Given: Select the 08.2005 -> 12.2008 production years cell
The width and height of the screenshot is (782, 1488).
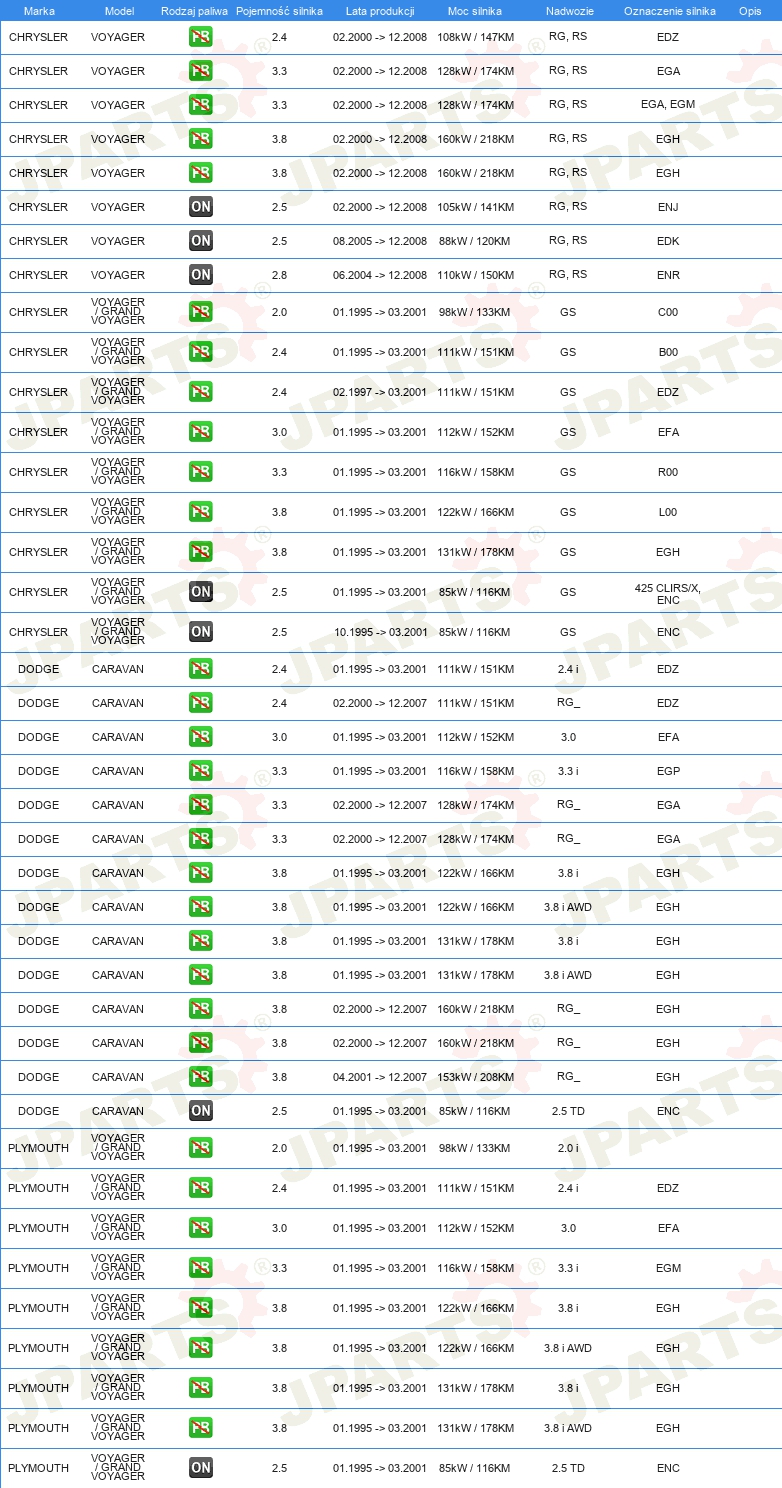Looking at the screenshot, I should (380, 241).
